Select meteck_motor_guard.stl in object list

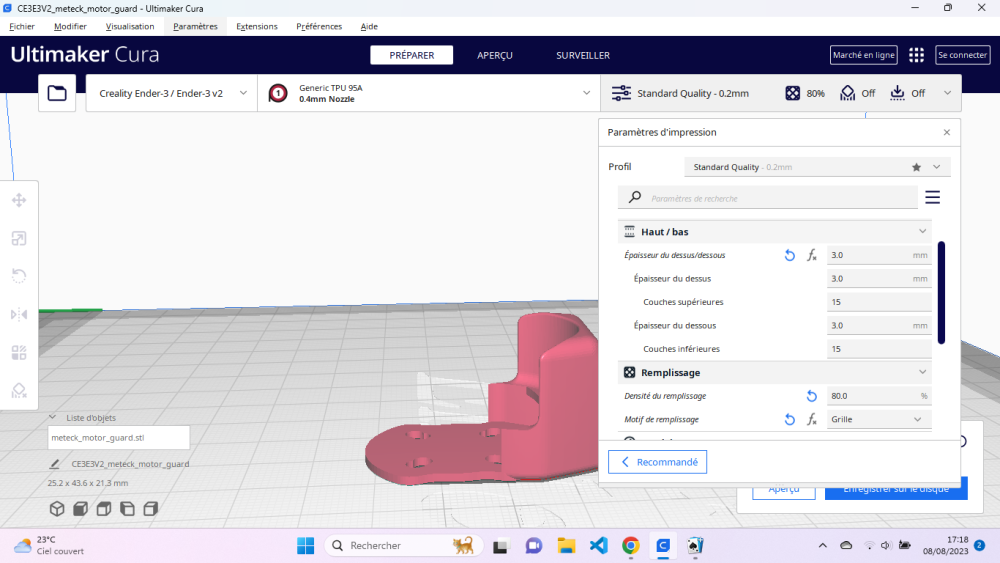click(x=119, y=437)
